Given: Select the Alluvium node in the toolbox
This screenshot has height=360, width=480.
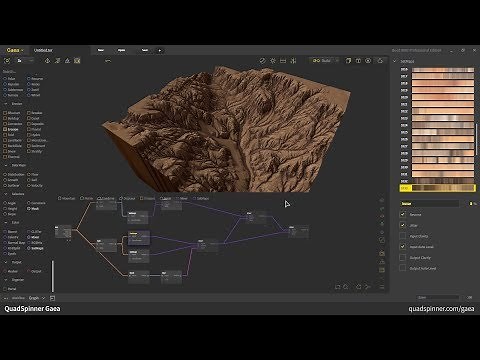Looking at the screenshot, I should click(12, 113).
